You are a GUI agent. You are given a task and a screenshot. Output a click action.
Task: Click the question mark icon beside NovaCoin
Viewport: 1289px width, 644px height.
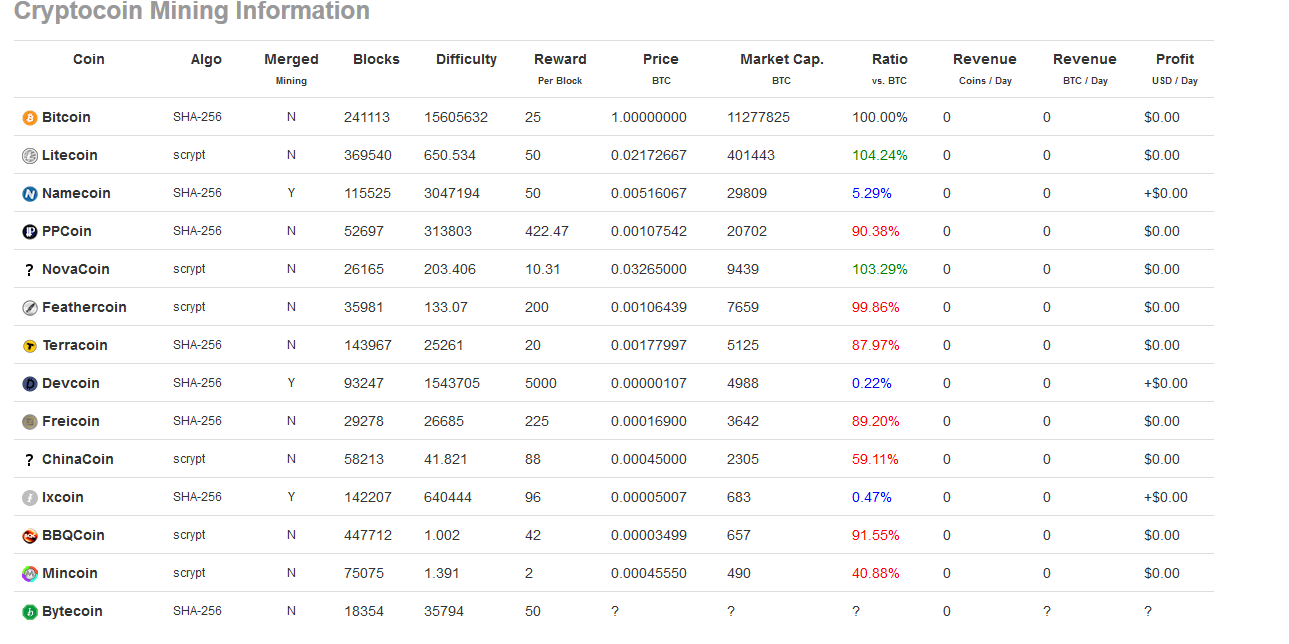pos(30,270)
